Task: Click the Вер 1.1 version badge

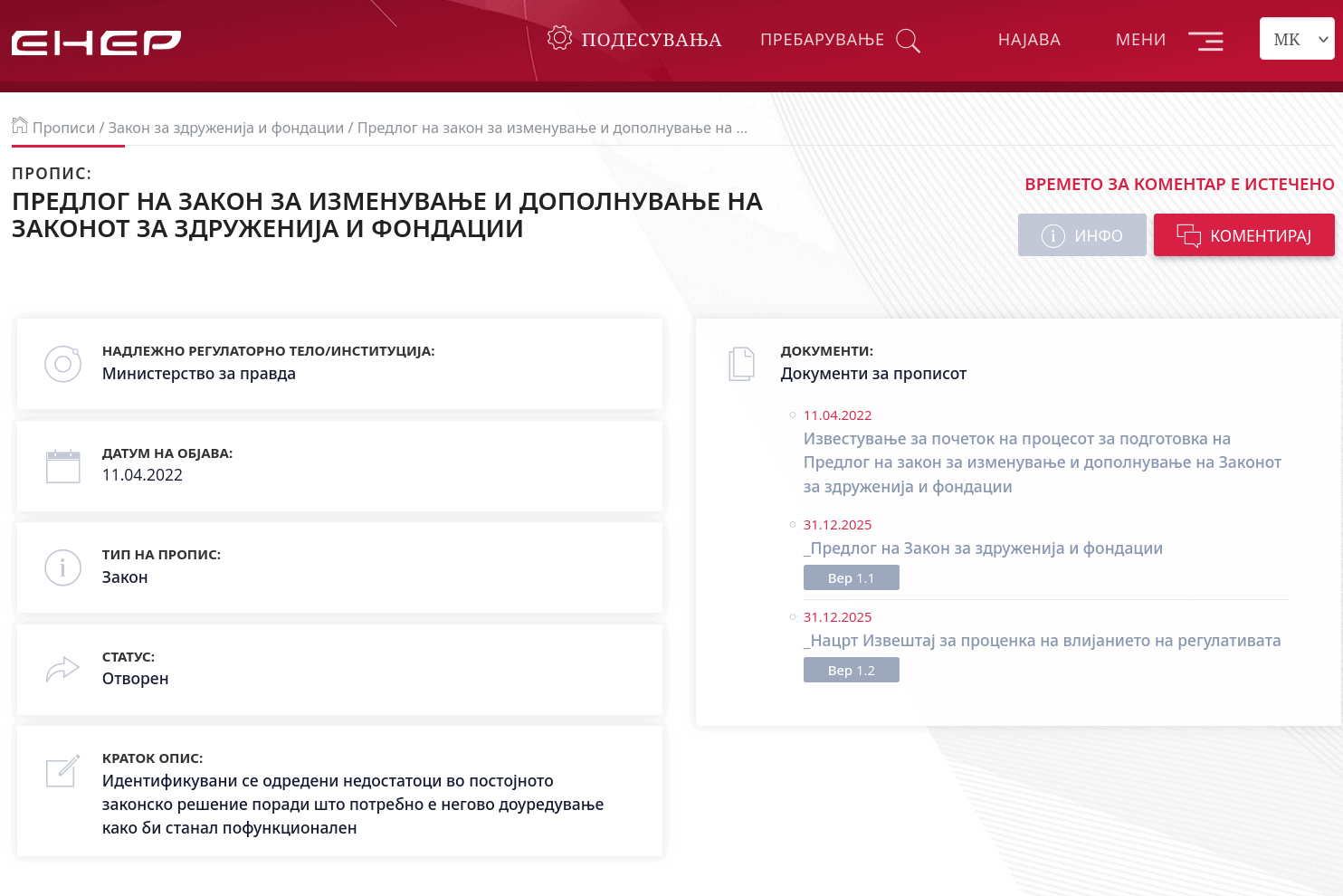Action: pos(851,577)
